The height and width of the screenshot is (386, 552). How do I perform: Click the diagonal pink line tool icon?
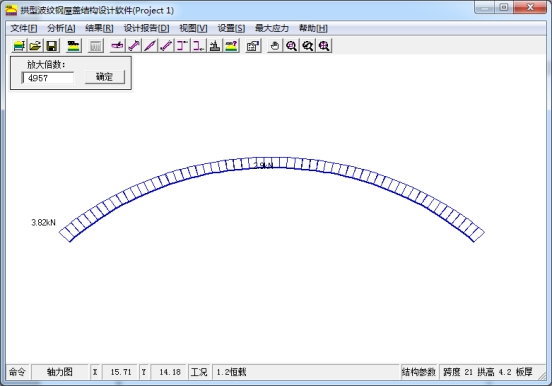(150, 46)
